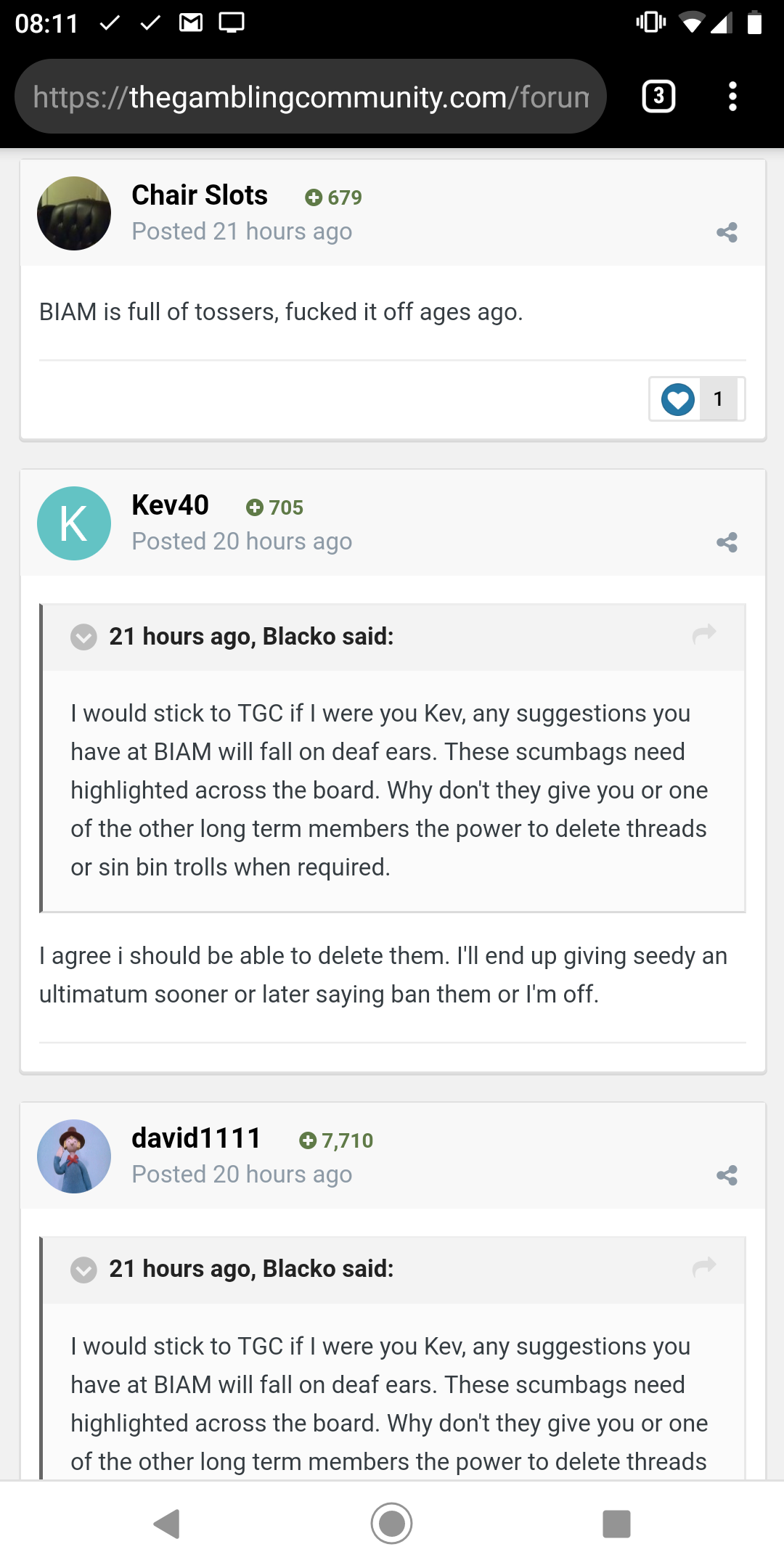Like Chair Slots' post with heart icon

[x=677, y=399]
